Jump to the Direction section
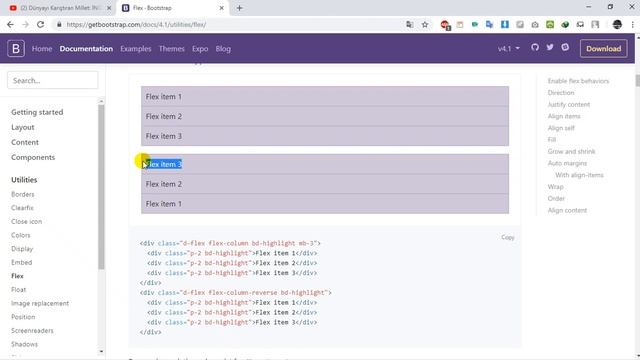 coord(561,93)
